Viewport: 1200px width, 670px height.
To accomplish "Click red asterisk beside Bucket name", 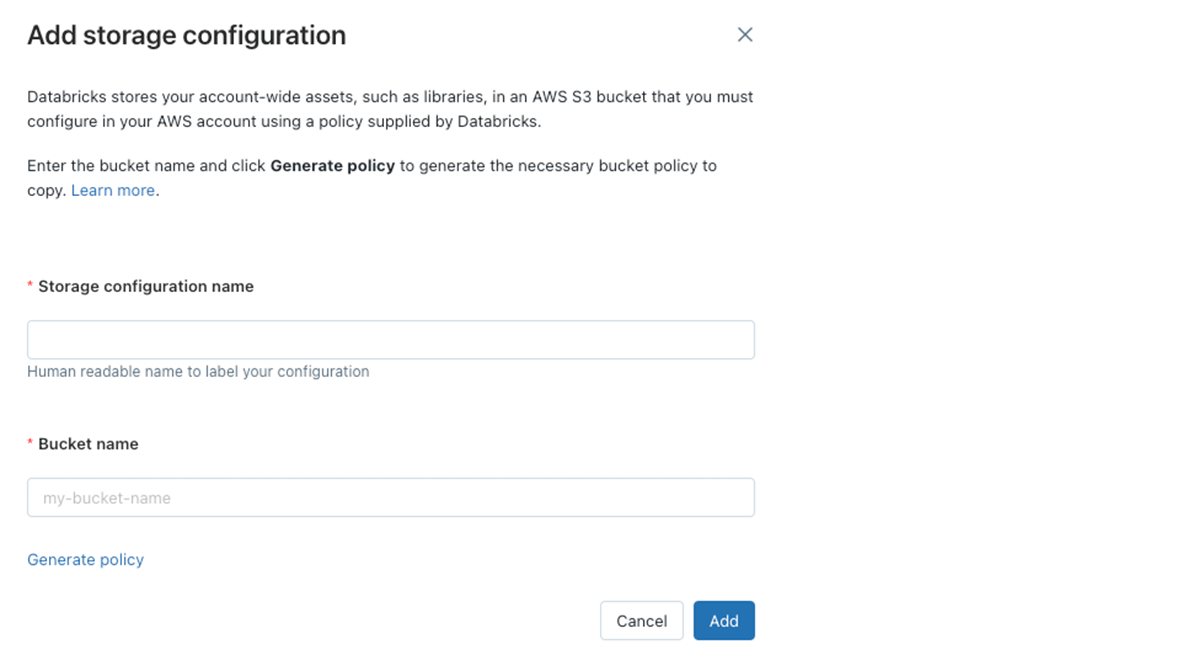I will pyautogui.click(x=31, y=444).
